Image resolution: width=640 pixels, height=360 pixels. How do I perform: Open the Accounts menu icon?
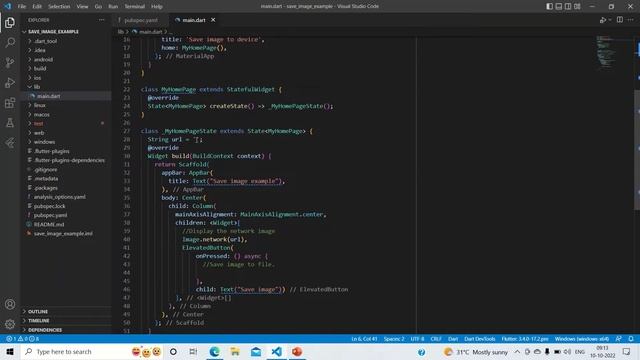coord(10,304)
